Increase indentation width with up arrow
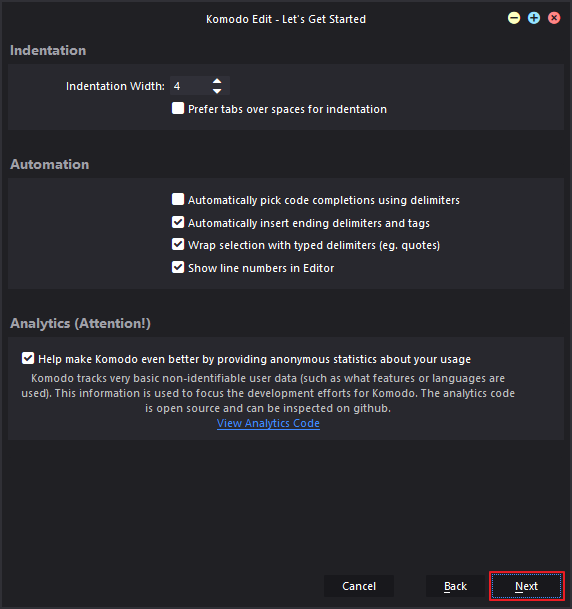This screenshot has height=609, width=572. pyautogui.click(x=217, y=81)
